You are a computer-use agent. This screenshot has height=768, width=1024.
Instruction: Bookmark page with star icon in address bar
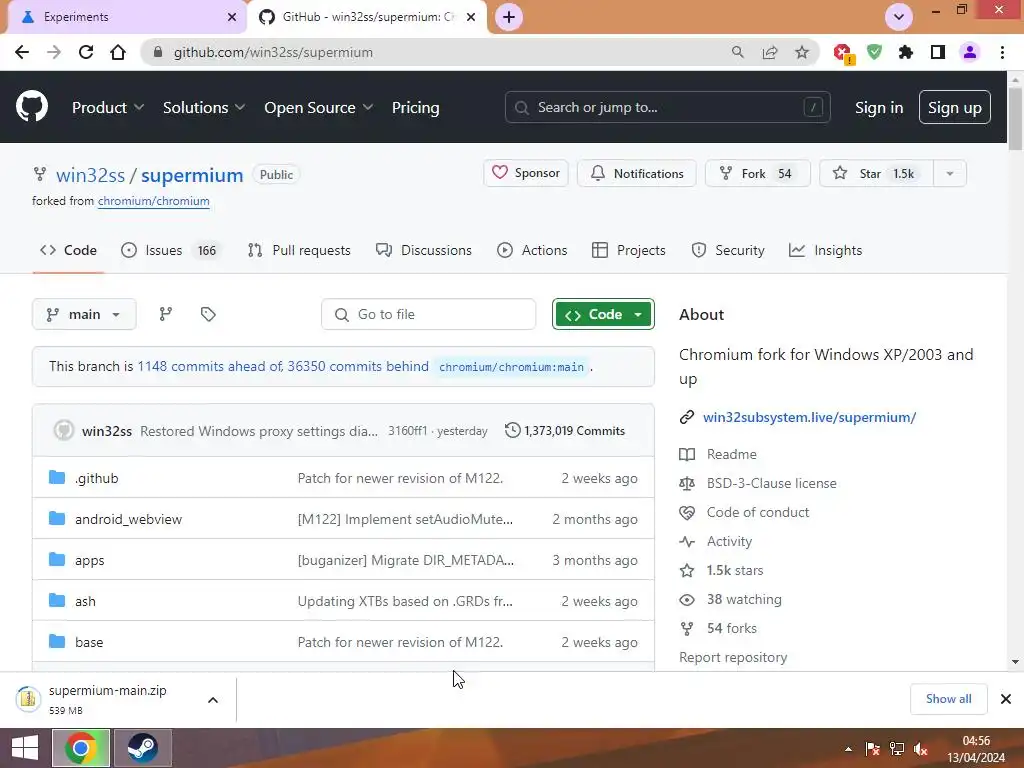pyautogui.click(x=802, y=52)
